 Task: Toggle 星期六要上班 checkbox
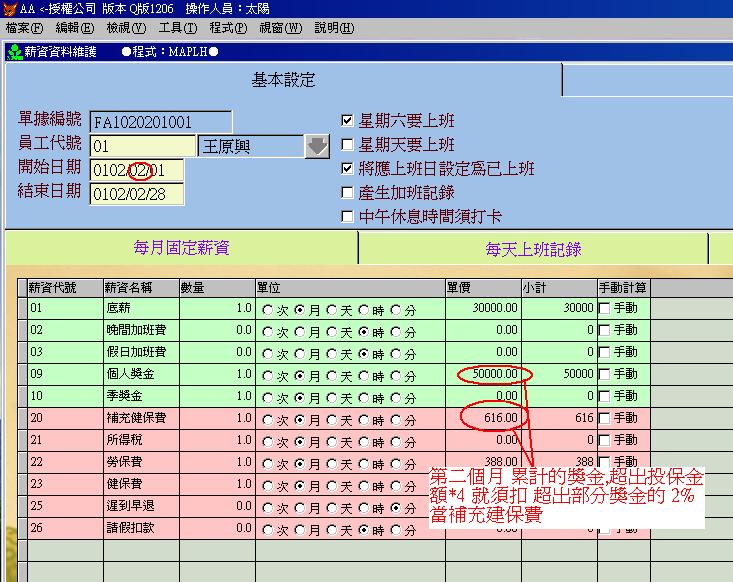click(x=348, y=121)
